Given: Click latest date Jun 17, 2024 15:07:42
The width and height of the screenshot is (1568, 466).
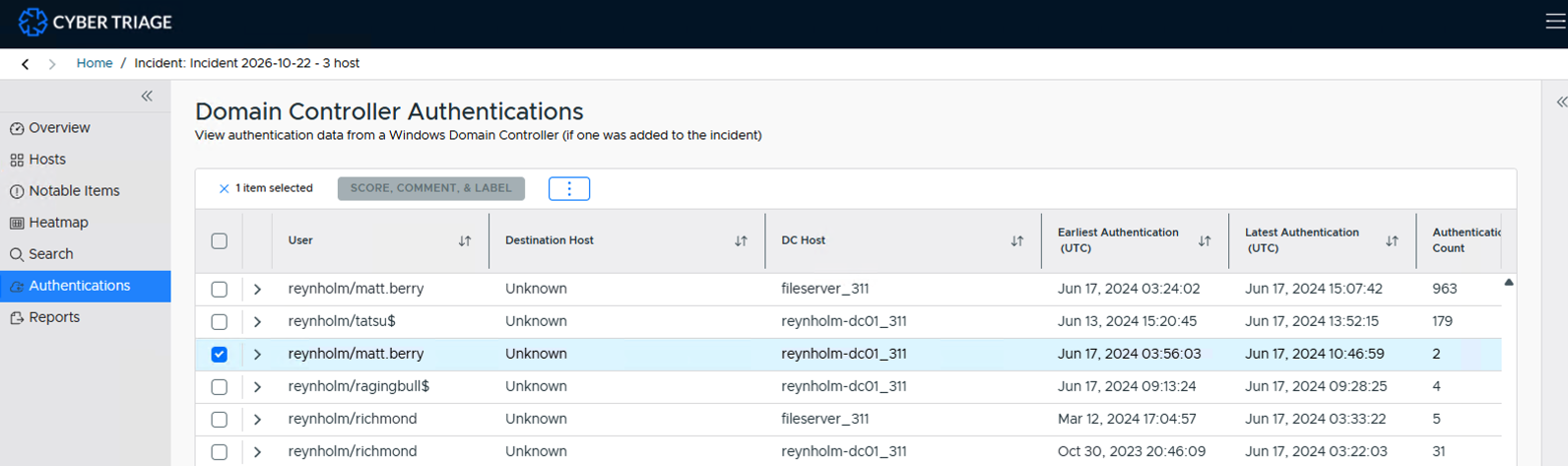Looking at the screenshot, I should coord(1314,289).
